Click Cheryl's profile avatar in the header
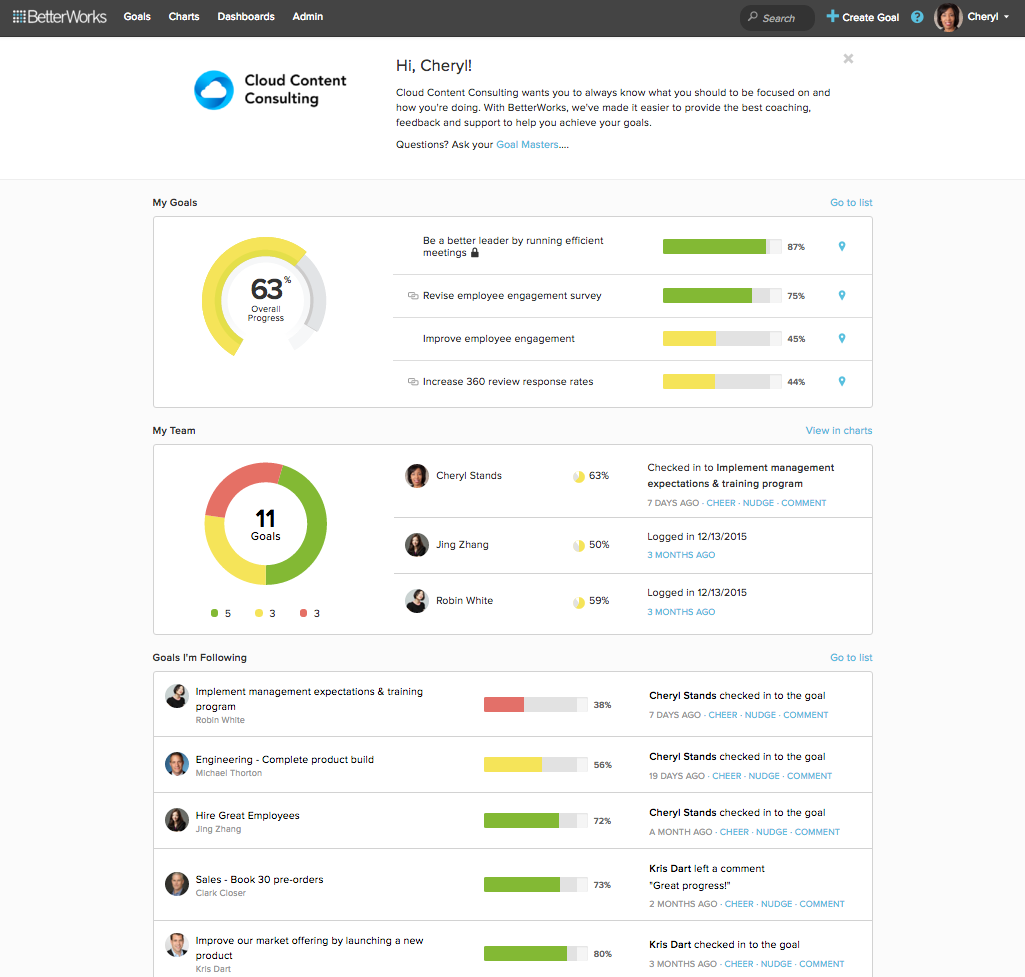This screenshot has width=1025, height=977. (x=948, y=17)
